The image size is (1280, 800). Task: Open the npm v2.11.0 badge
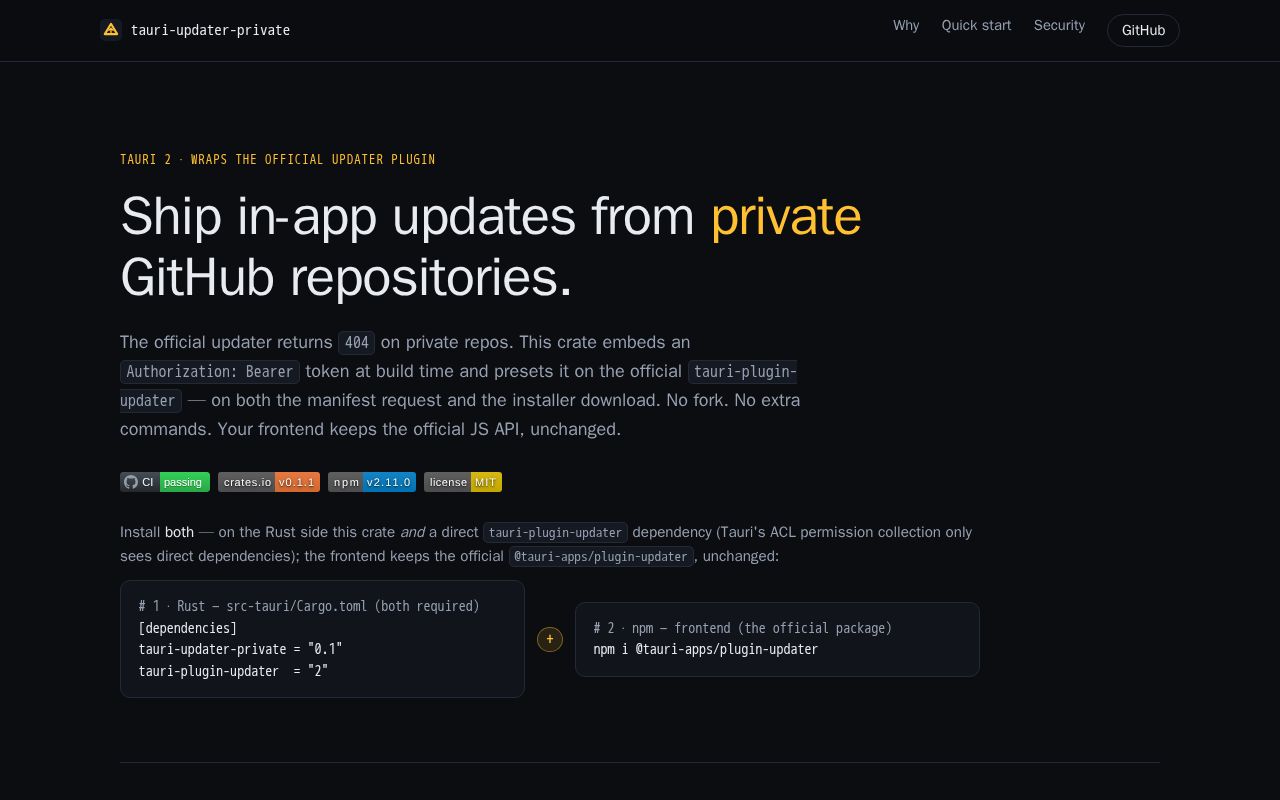point(372,482)
